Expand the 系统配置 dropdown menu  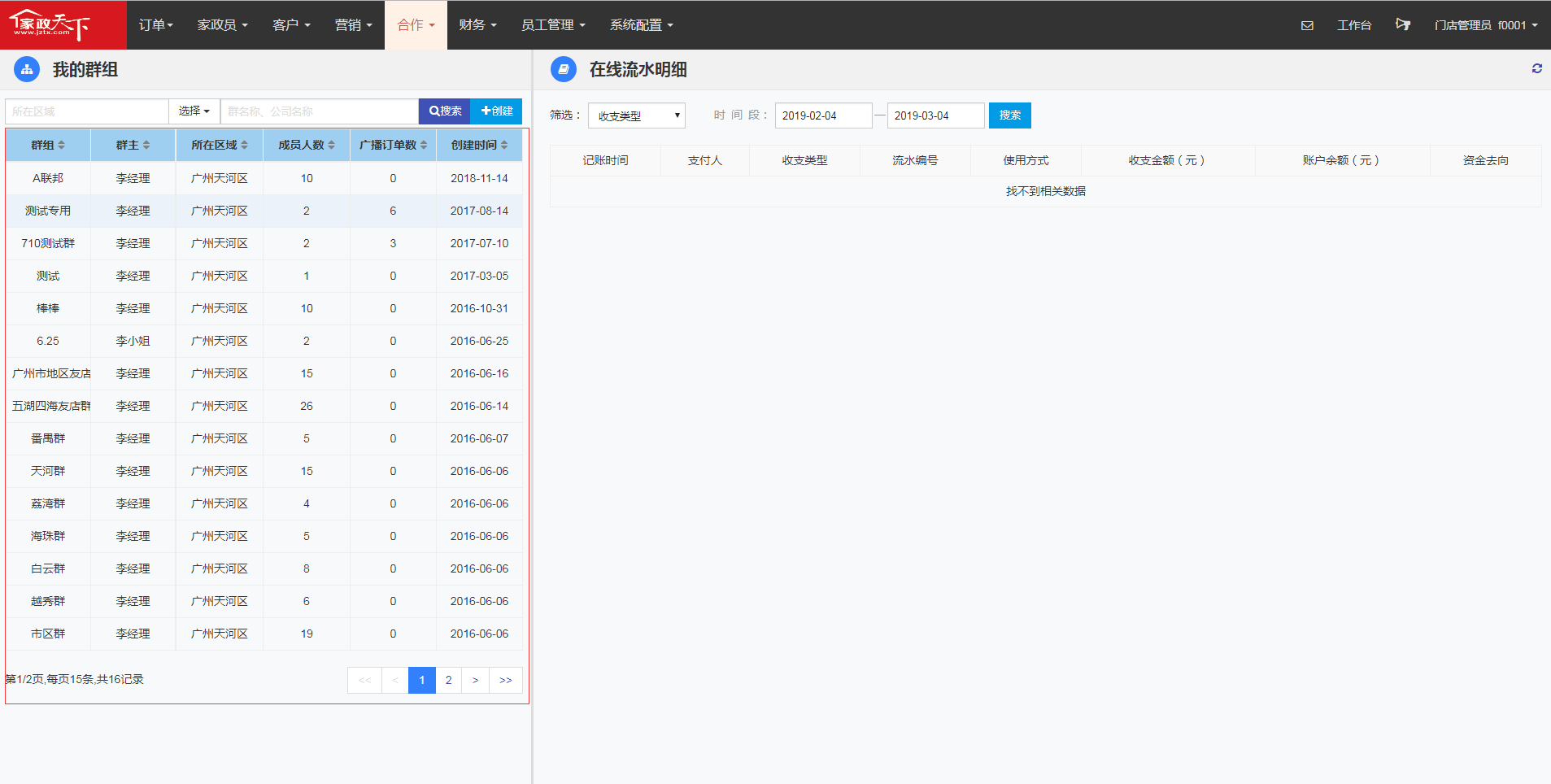click(x=642, y=25)
